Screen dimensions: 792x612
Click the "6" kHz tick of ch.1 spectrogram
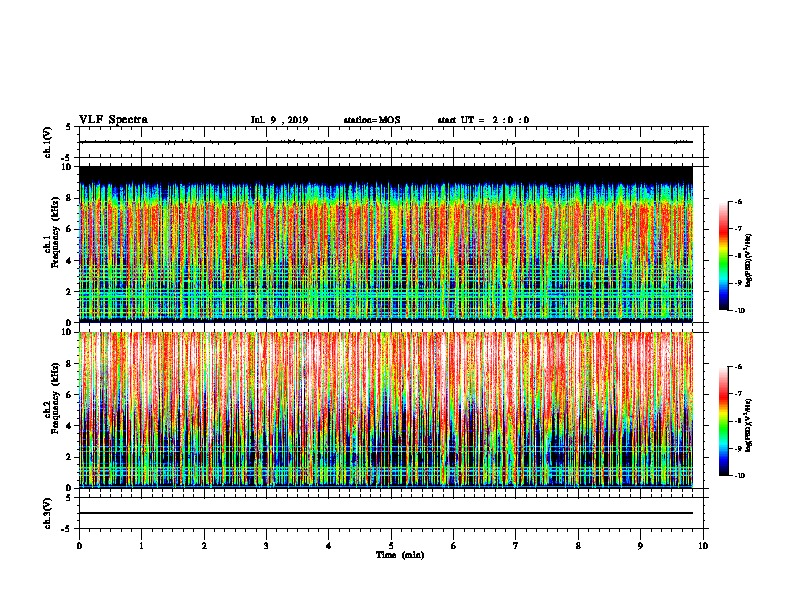(x=69, y=230)
